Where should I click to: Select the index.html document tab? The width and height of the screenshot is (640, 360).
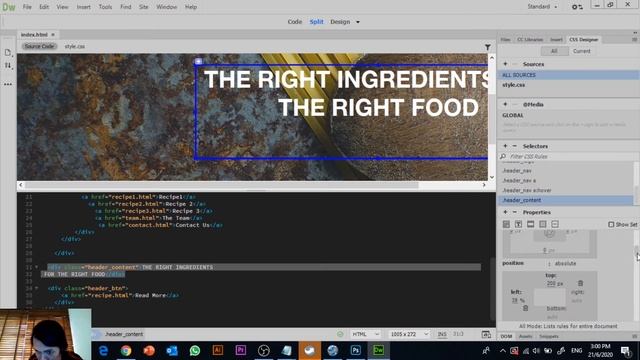(x=34, y=35)
